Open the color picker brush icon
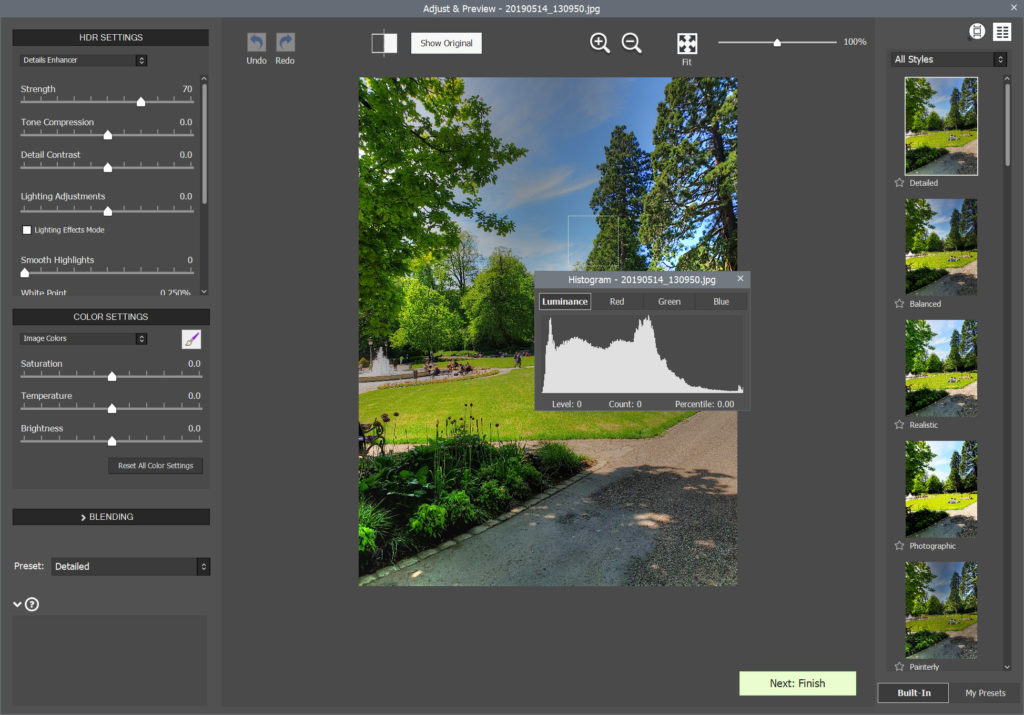 click(191, 339)
